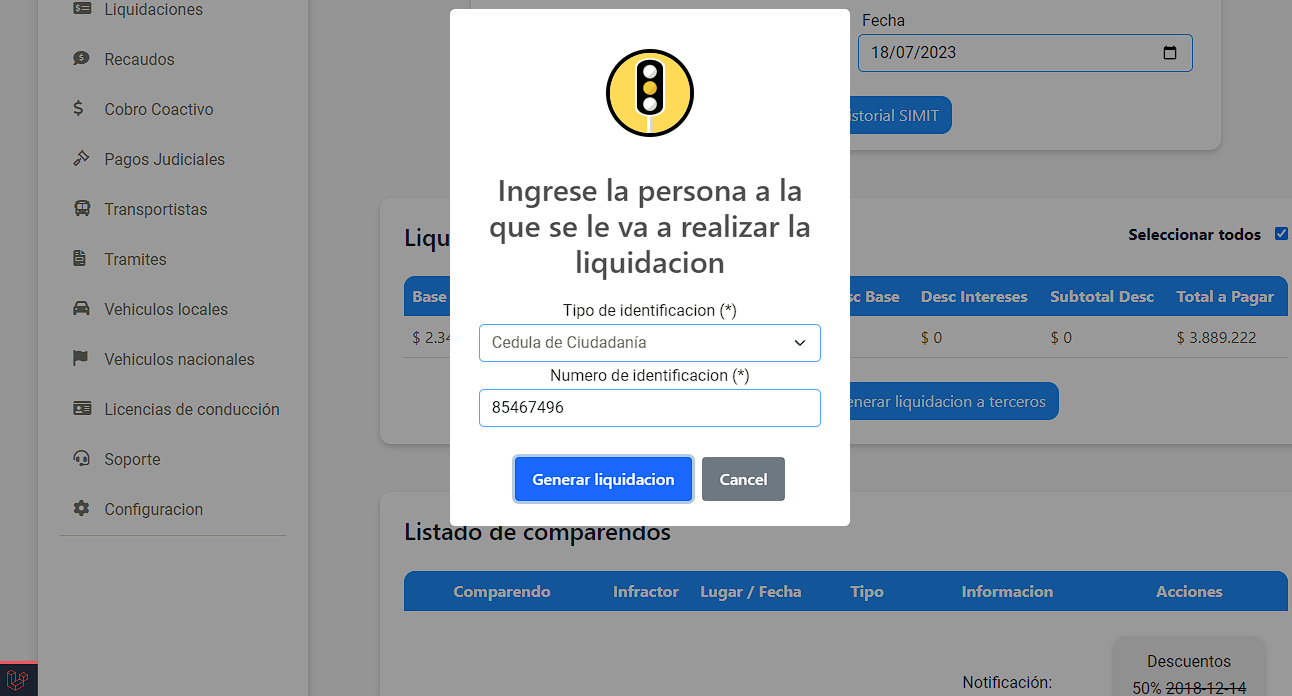1292x696 pixels.
Task: Click the Total a Pagar column header
Action: click(x=1225, y=297)
